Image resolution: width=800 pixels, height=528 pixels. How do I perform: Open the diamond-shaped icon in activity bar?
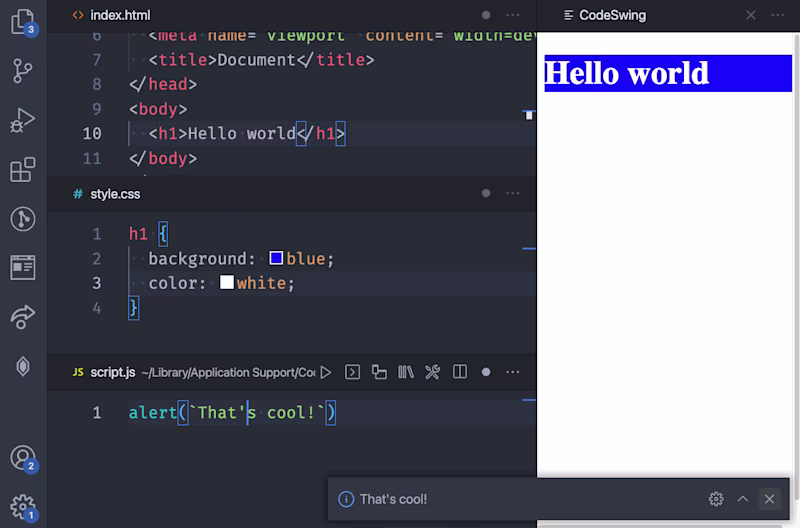click(x=23, y=366)
